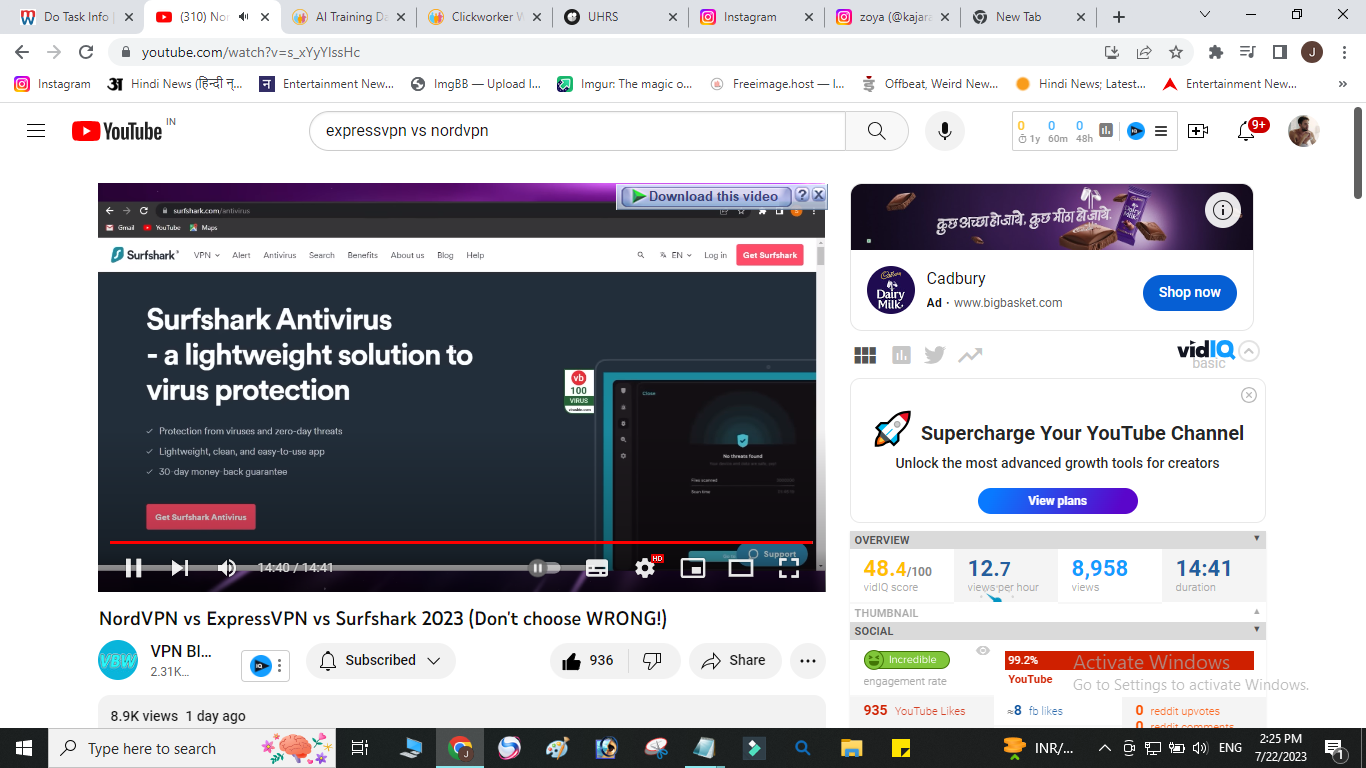Viewport: 1366px width, 768px height.
Task: Collapse the vidIQ panel chevron
Action: click(1249, 351)
